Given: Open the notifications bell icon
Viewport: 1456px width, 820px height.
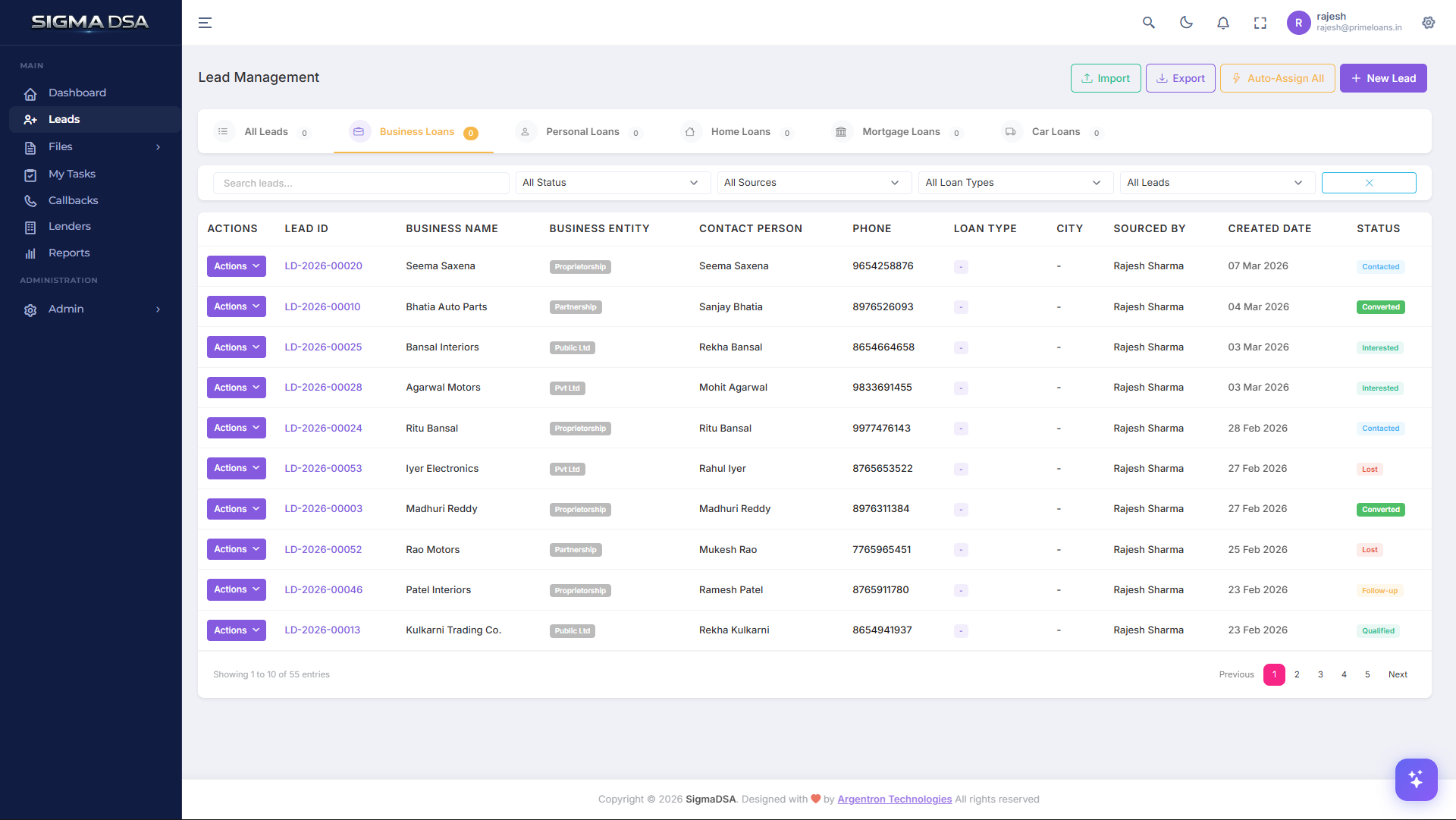Looking at the screenshot, I should pos(1223,23).
